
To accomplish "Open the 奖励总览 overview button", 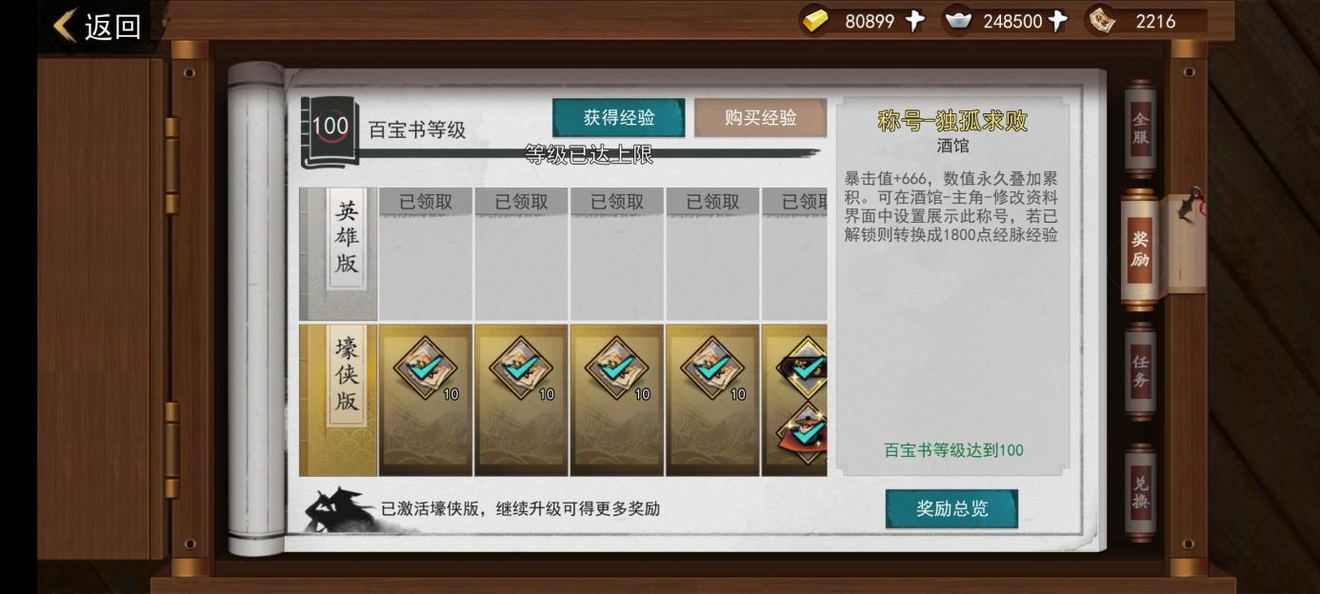I will pyautogui.click(x=952, y=508).
